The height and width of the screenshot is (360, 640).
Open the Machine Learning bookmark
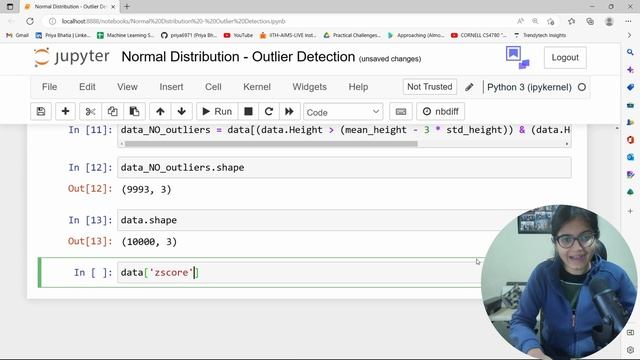click(x=125, y=36)
